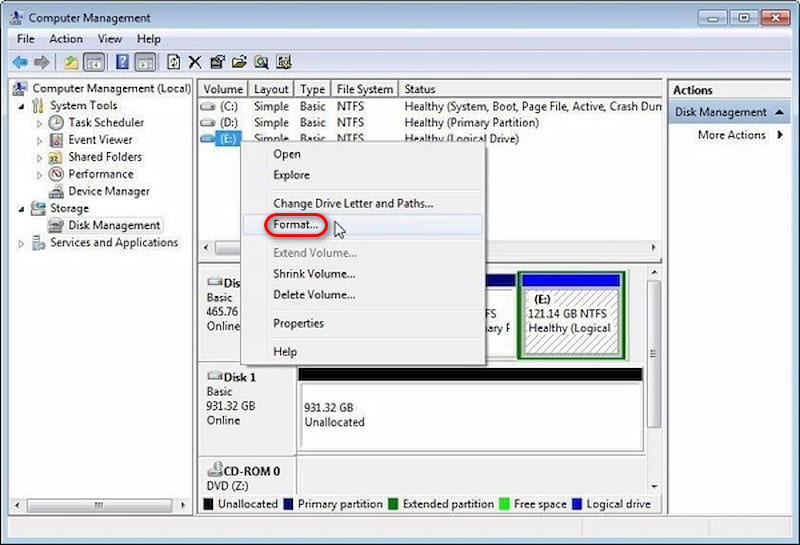Choose Shrink Volume... in context menu
This screenshot has width=800, height=545.
(363, 274)
